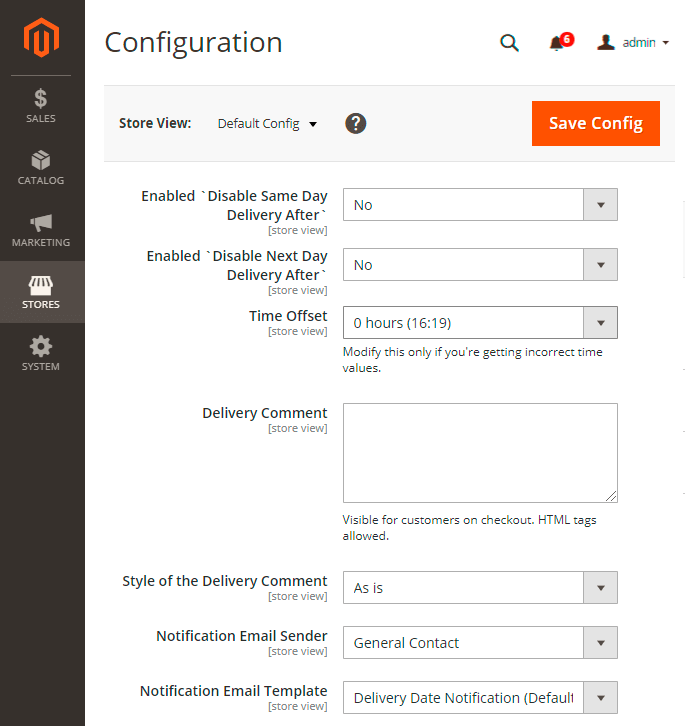The image size is (685, 726).
Task: Open notifications bell with 6 alerts
Action: pyautogui.click(x=558, y=43)
